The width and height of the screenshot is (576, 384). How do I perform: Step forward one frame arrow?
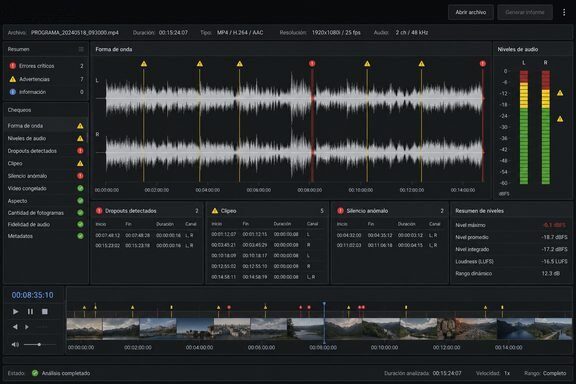coord(26,327)
